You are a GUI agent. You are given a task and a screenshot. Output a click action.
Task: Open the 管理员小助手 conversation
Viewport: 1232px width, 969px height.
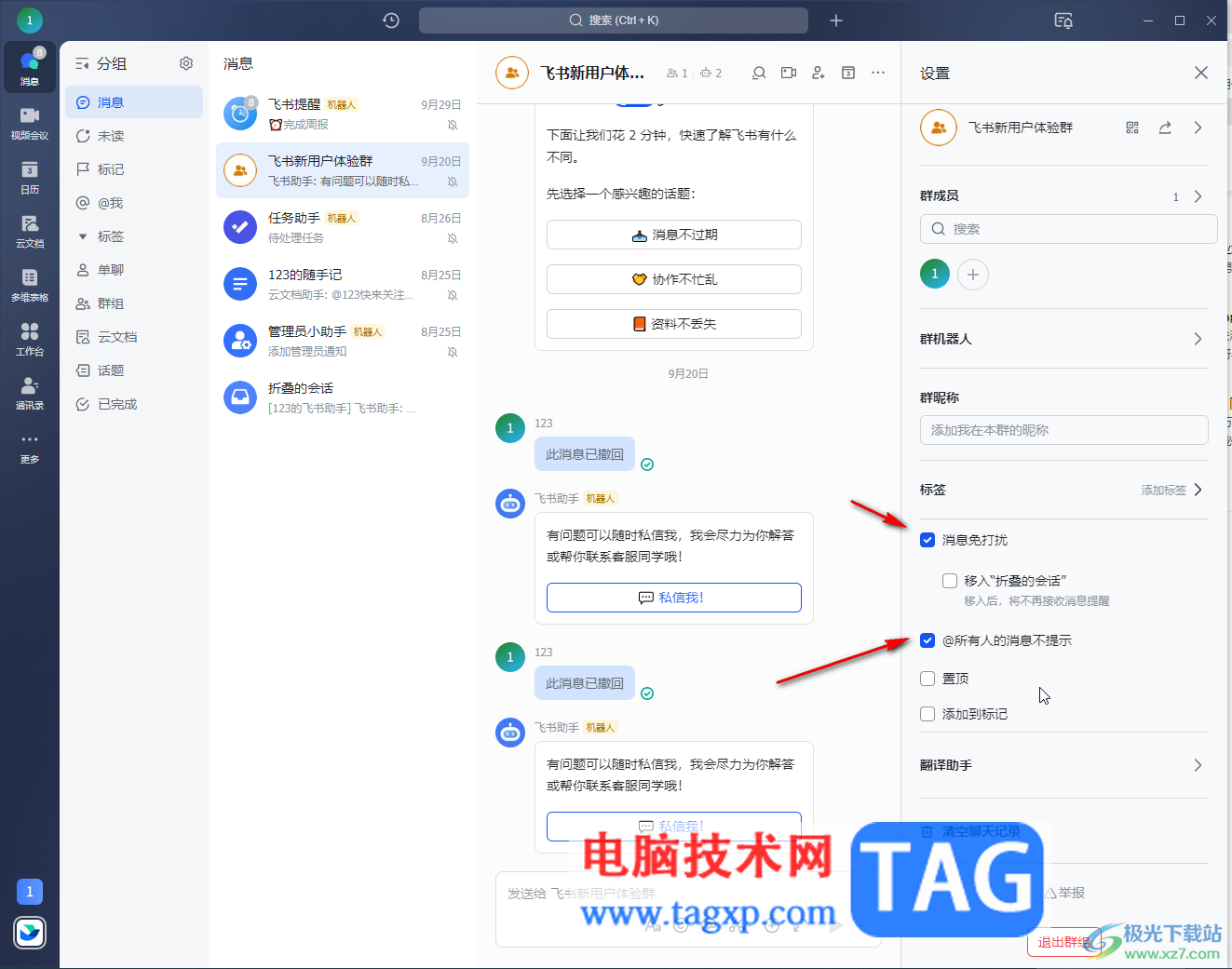pos(343,341)
